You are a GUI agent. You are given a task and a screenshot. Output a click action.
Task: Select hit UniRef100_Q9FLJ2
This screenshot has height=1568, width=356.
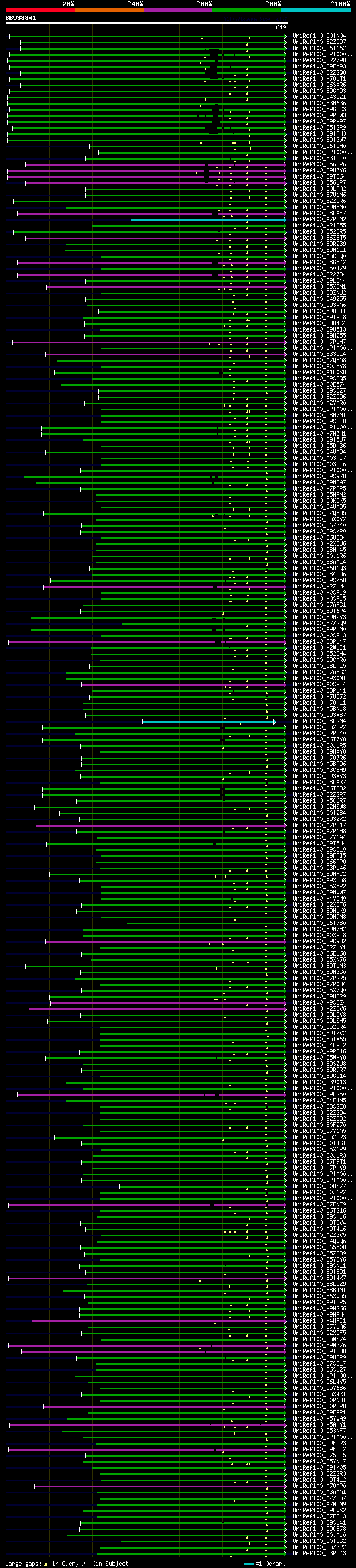pyautogui.click(x=319, y=1450)
